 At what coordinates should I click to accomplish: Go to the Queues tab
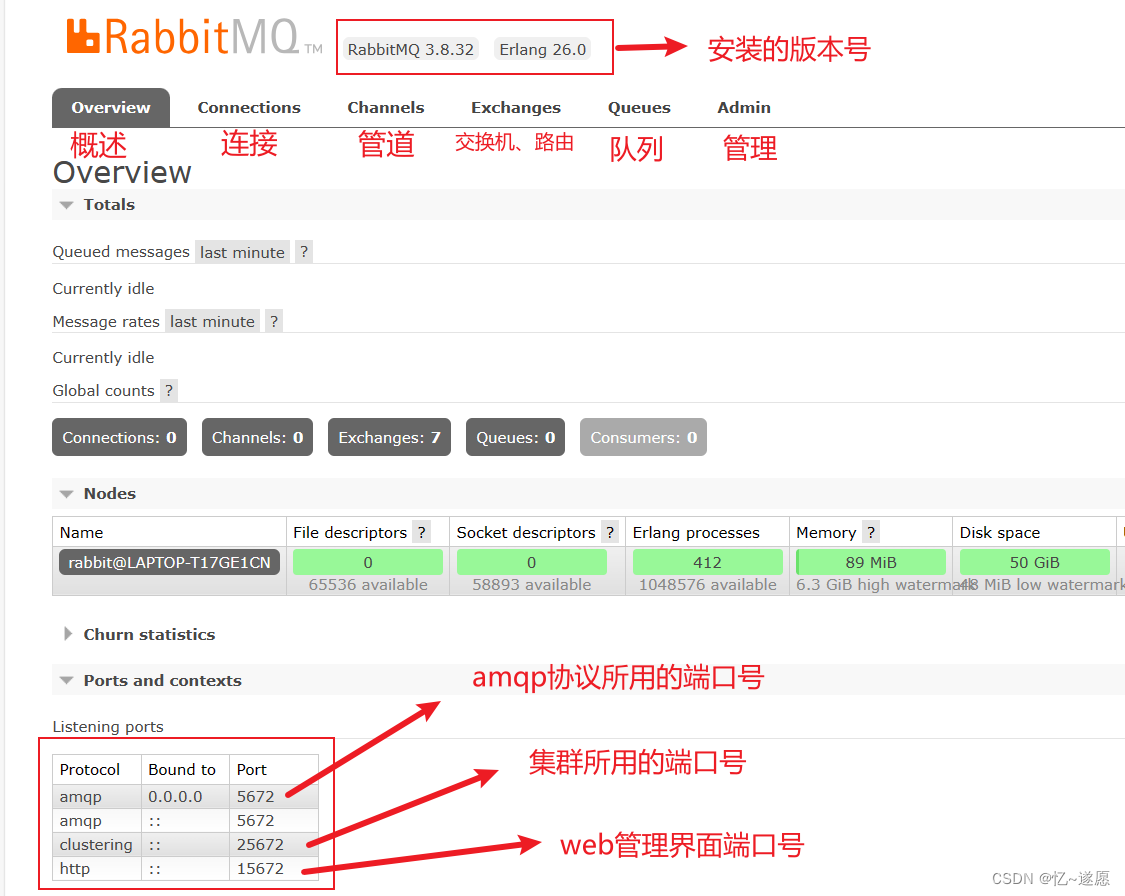coord(639,108)
